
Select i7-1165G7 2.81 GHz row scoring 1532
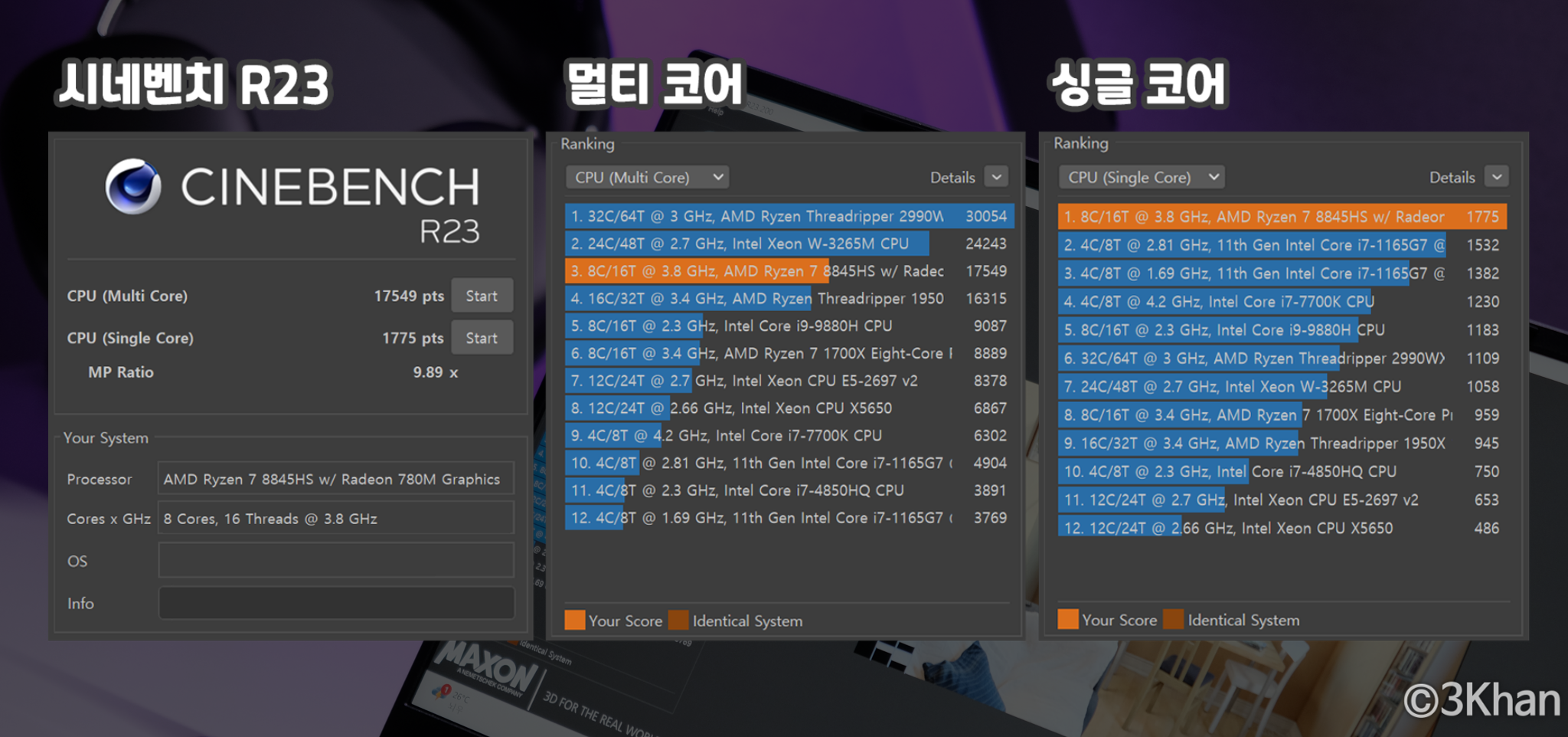pos(1282,245)
